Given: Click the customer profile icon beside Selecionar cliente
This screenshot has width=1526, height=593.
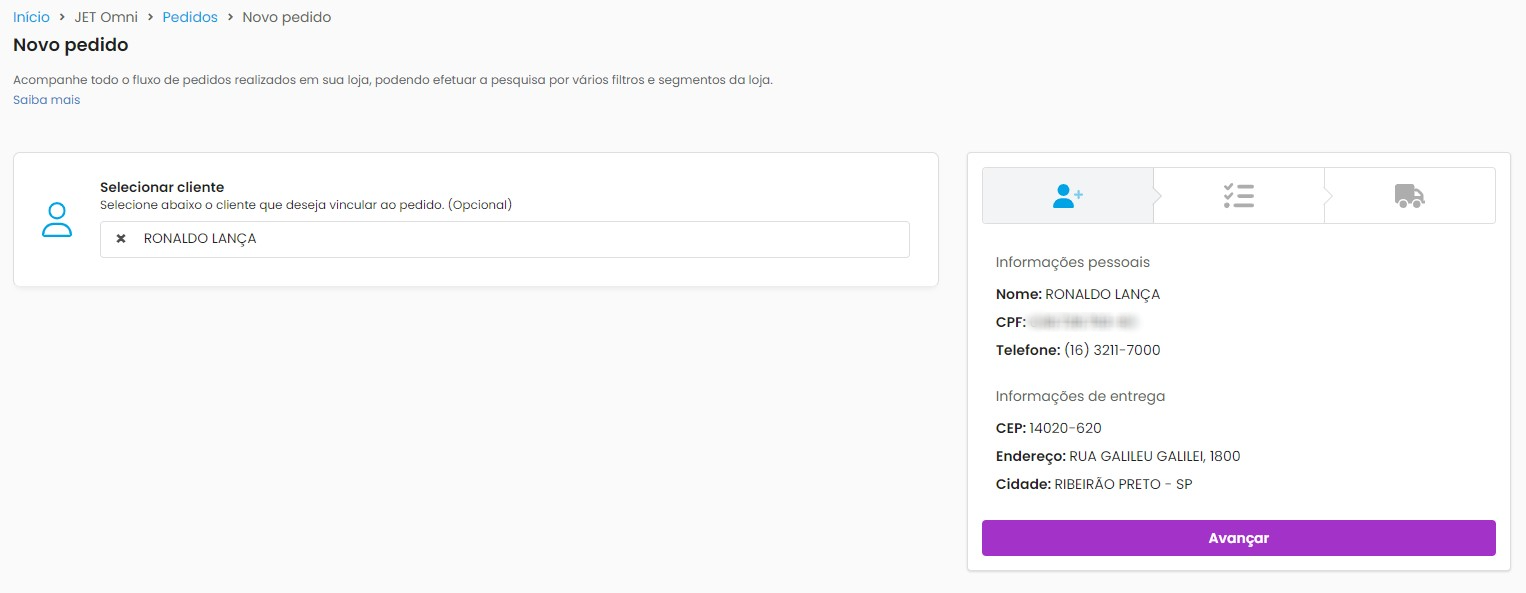Looking at the screenshot, I should [57, 220].
